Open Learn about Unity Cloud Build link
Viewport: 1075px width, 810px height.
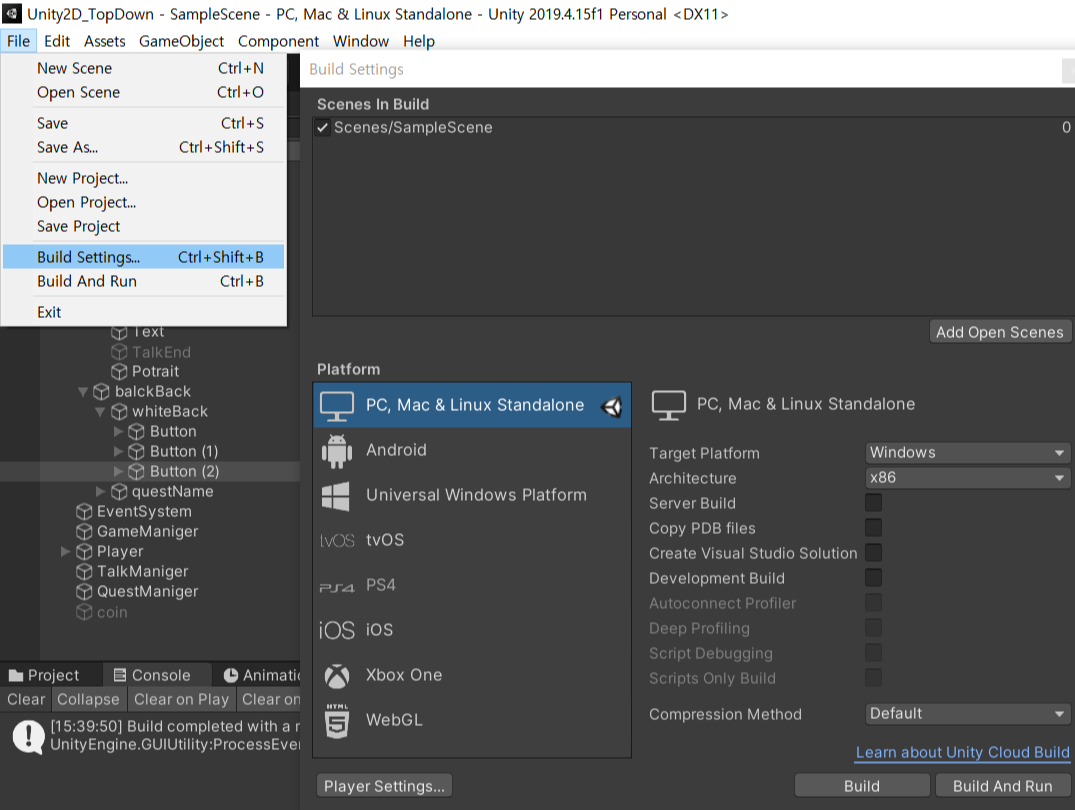coord(963,752)
